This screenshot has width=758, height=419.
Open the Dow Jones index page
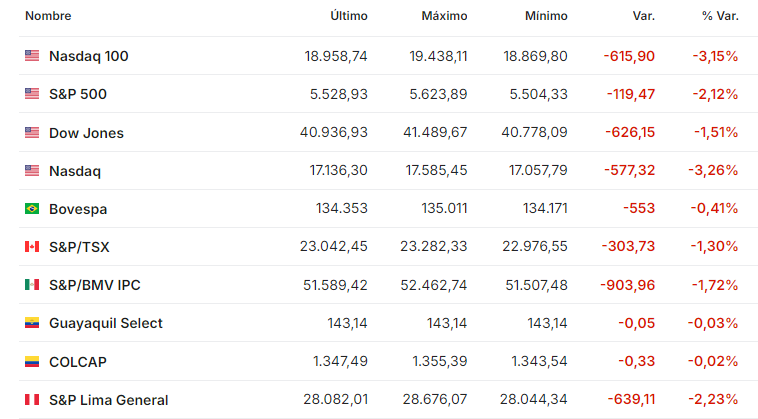87,133
